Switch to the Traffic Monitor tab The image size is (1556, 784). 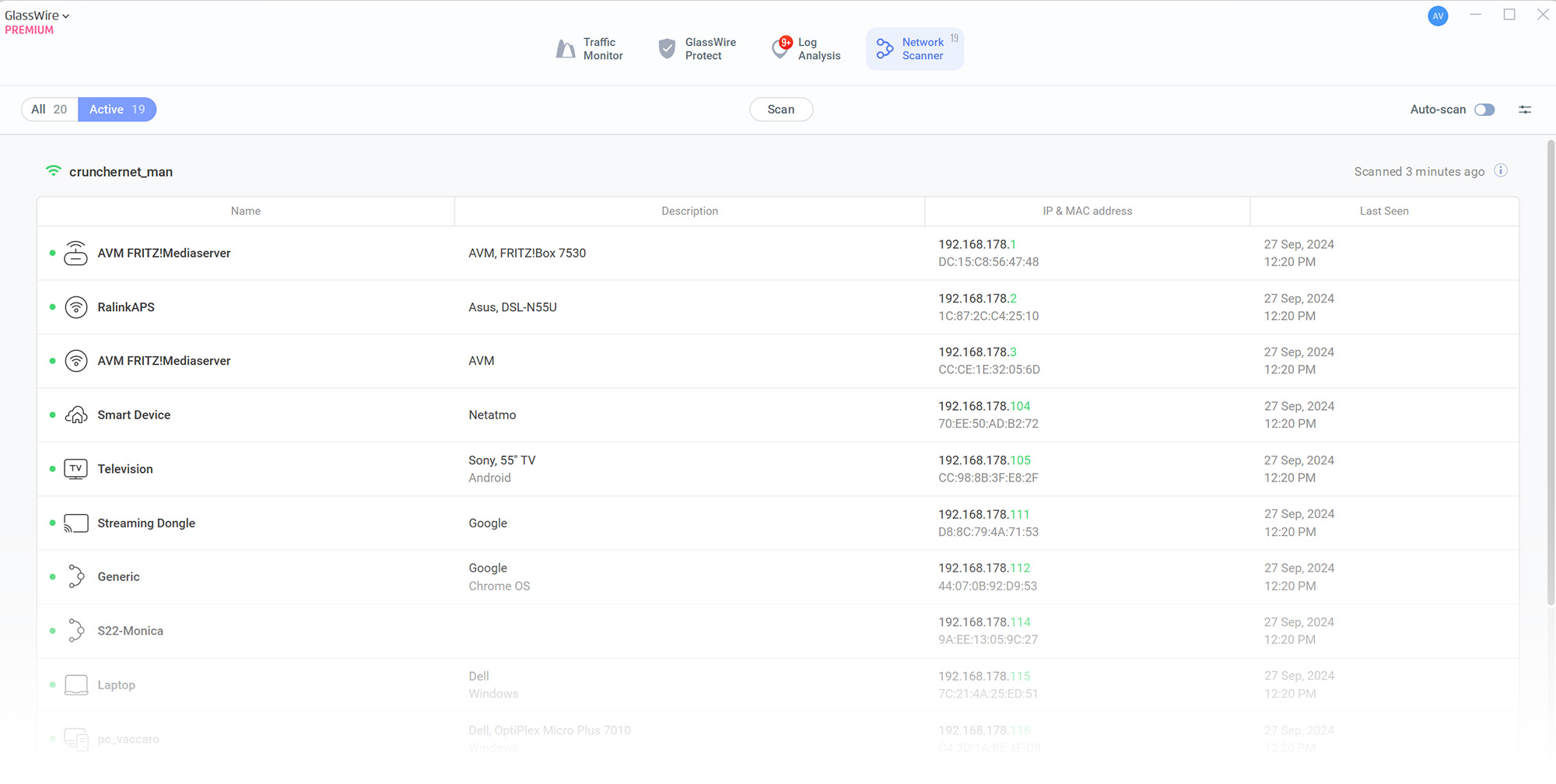pyautogui.click(x=590, y=49)
